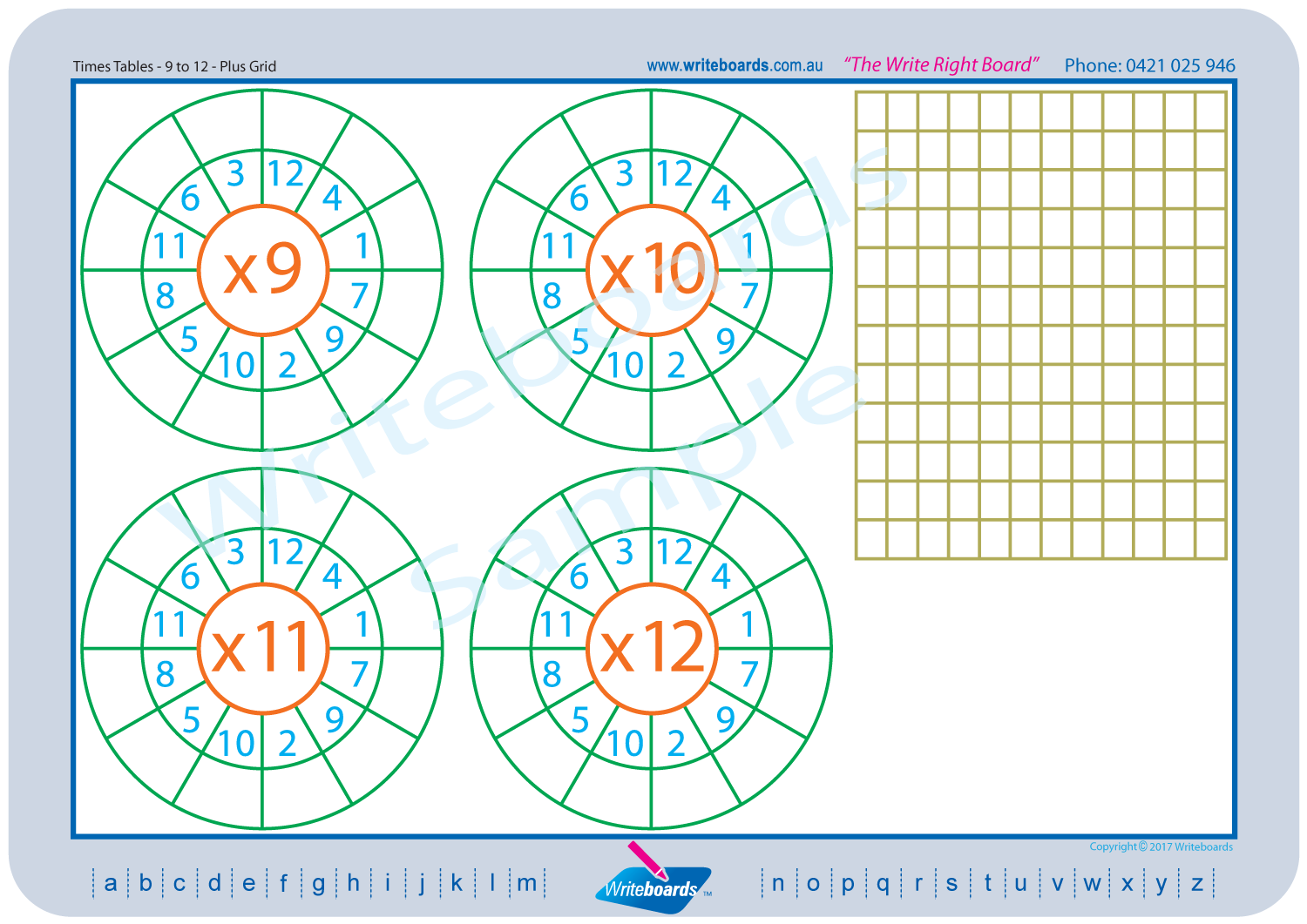The width and height of the screenshot is (1307, 924).
Task: Click number 9 in the x11 wheel
Action: [x=335, y=719]
